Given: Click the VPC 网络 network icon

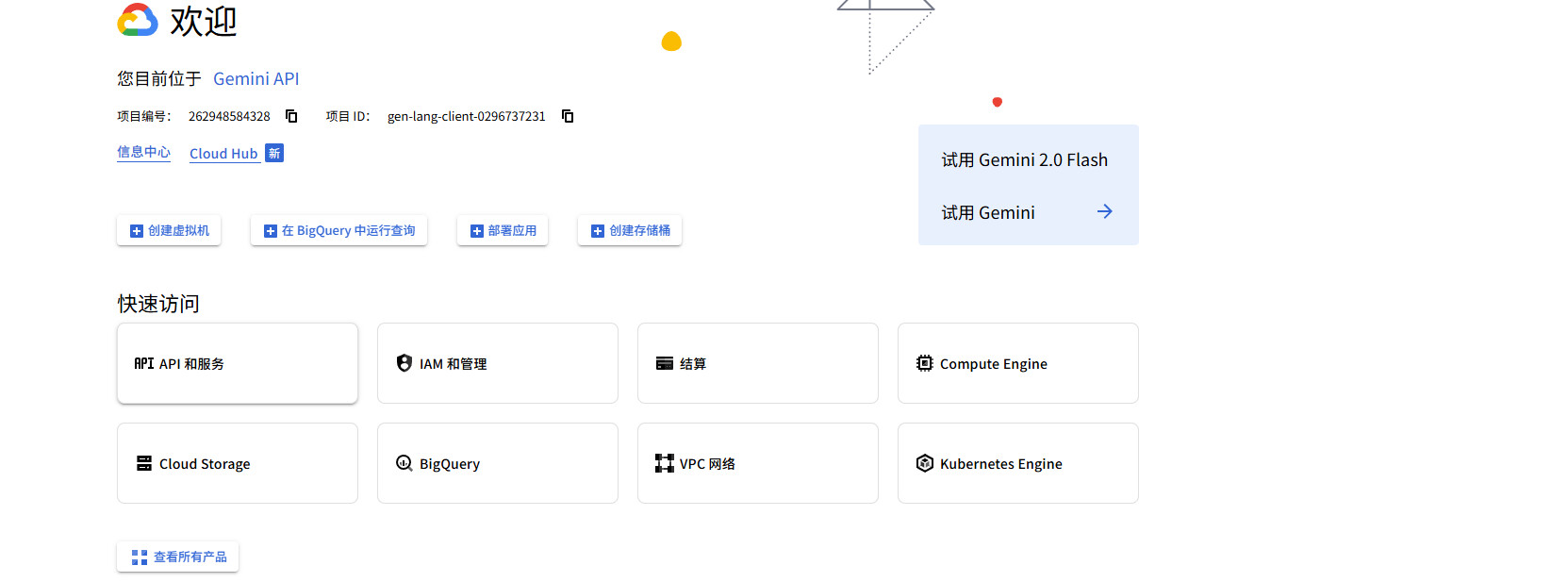Looking at the screenshot, I should (x=664, y=463).
